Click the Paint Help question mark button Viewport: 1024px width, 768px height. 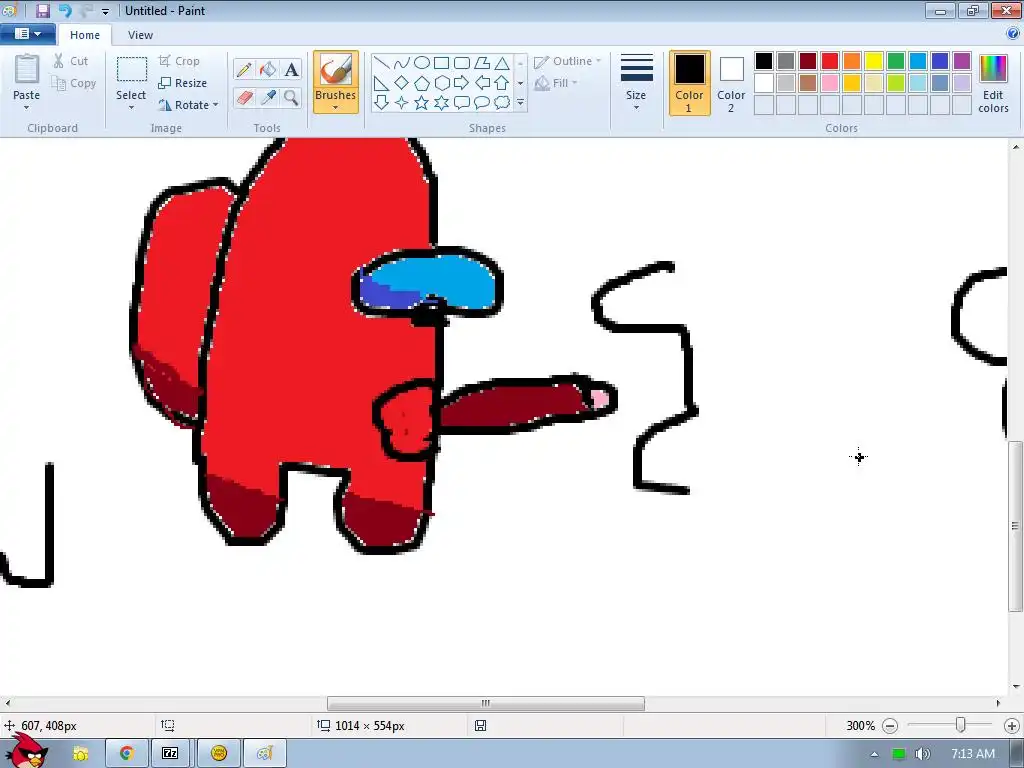1013,33
